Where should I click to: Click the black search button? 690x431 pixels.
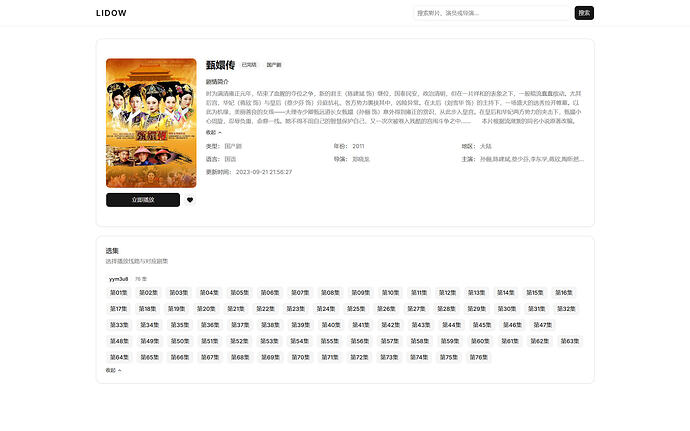(584, 13)
